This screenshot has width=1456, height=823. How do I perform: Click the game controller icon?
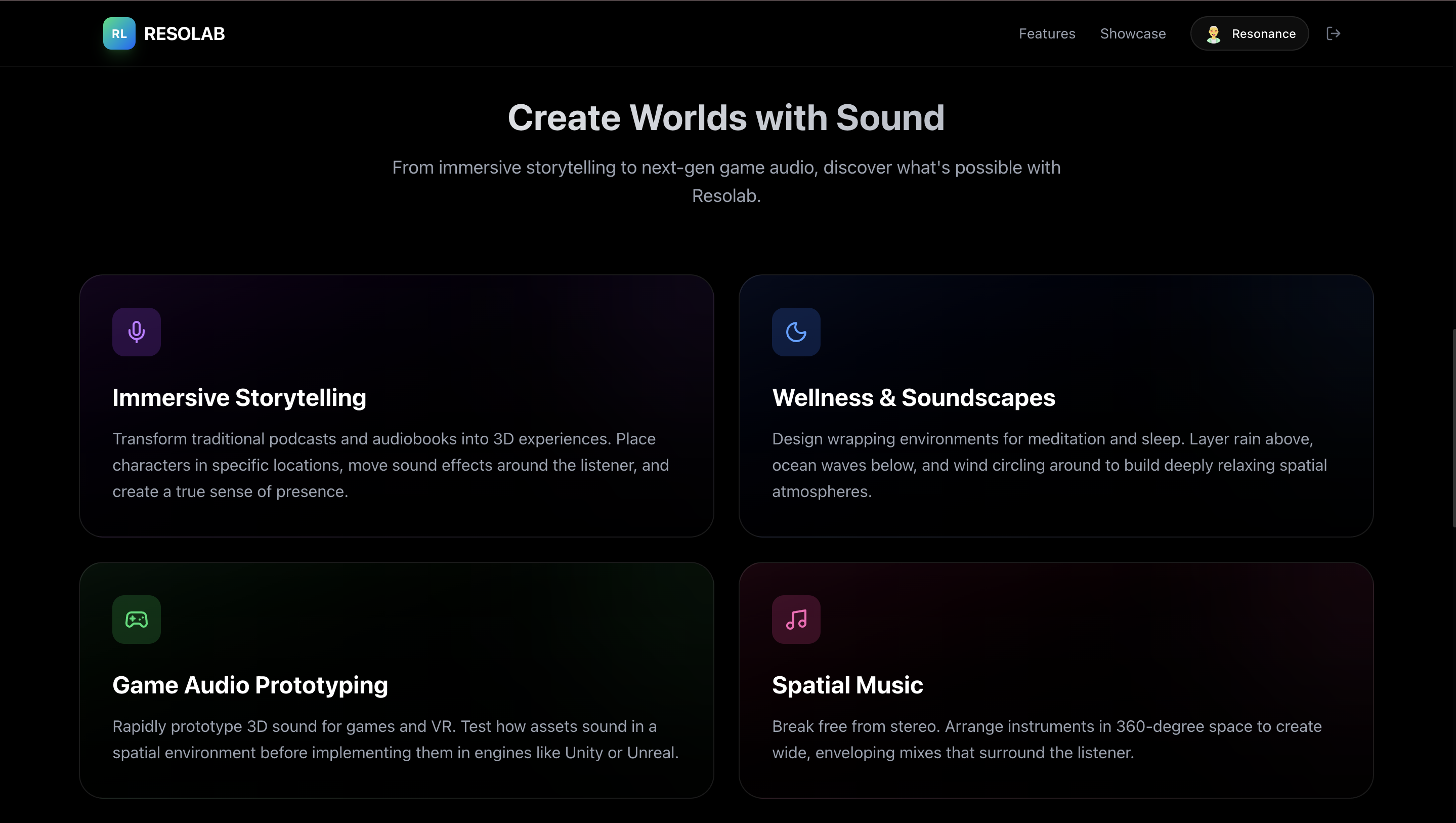[136, 620]
